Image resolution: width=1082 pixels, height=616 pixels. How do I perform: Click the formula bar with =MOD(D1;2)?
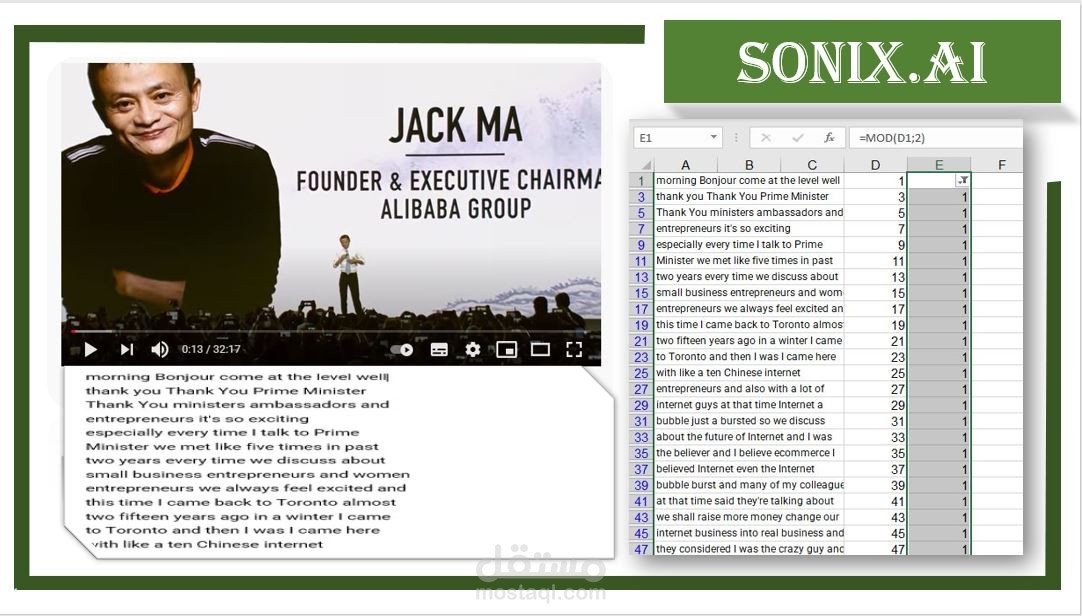936,137
